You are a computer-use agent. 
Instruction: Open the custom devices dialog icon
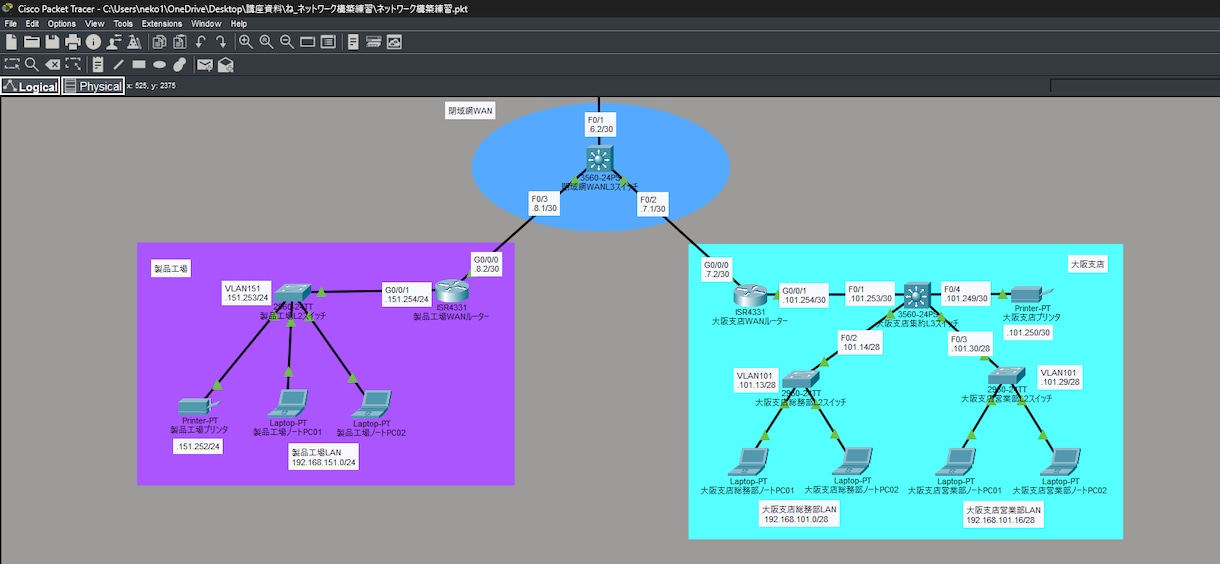(327, 42)
